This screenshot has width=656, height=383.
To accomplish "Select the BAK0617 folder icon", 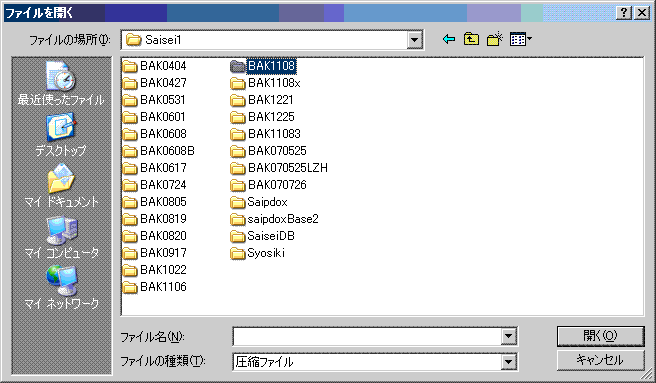I will [130, 168].
